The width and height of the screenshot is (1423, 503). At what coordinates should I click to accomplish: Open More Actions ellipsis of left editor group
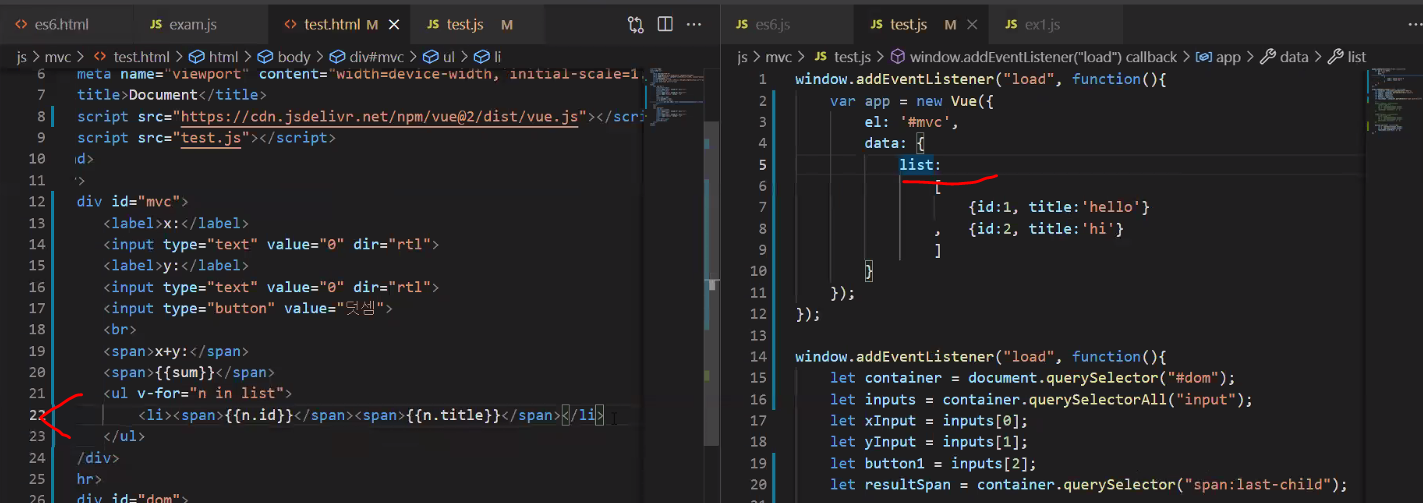pos(694,24)
